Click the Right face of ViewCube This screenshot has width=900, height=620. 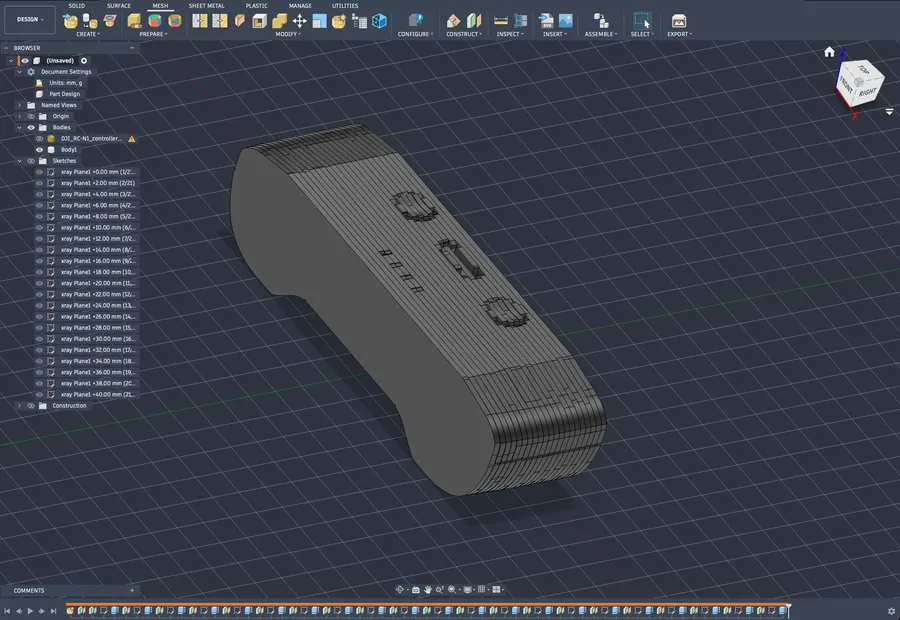coord(867,92)
